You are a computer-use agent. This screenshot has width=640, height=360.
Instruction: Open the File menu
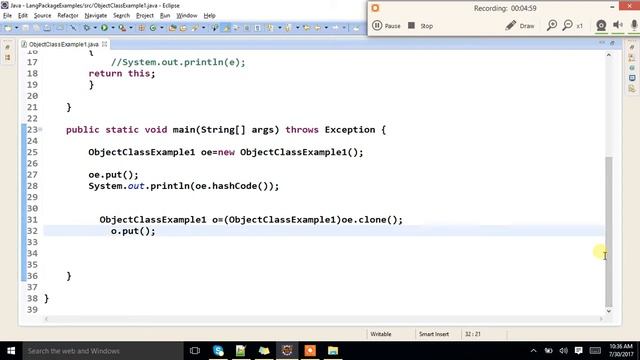(x=7, y=16)
